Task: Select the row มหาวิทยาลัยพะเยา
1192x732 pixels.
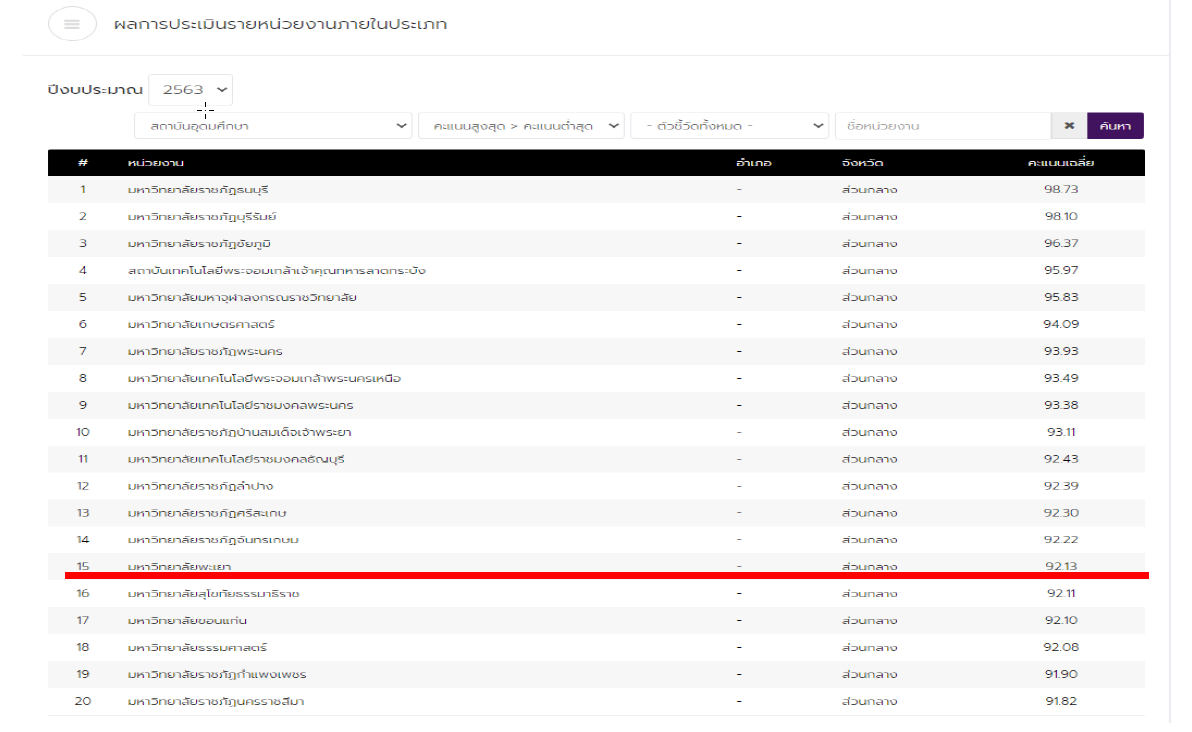Action: click(x=596, y=566)
